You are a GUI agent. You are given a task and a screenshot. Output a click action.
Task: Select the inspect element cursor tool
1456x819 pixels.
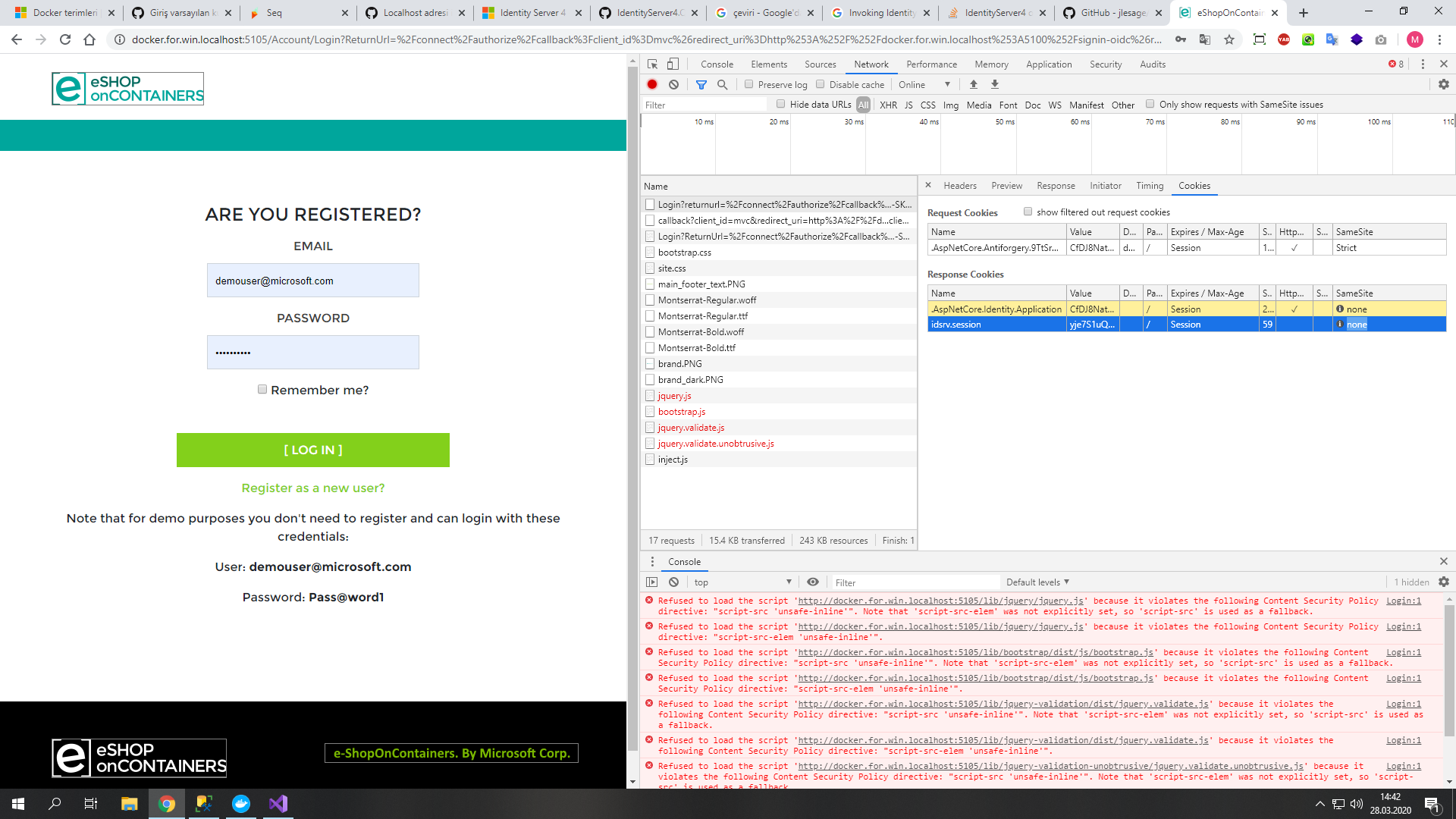click(651, 64)
